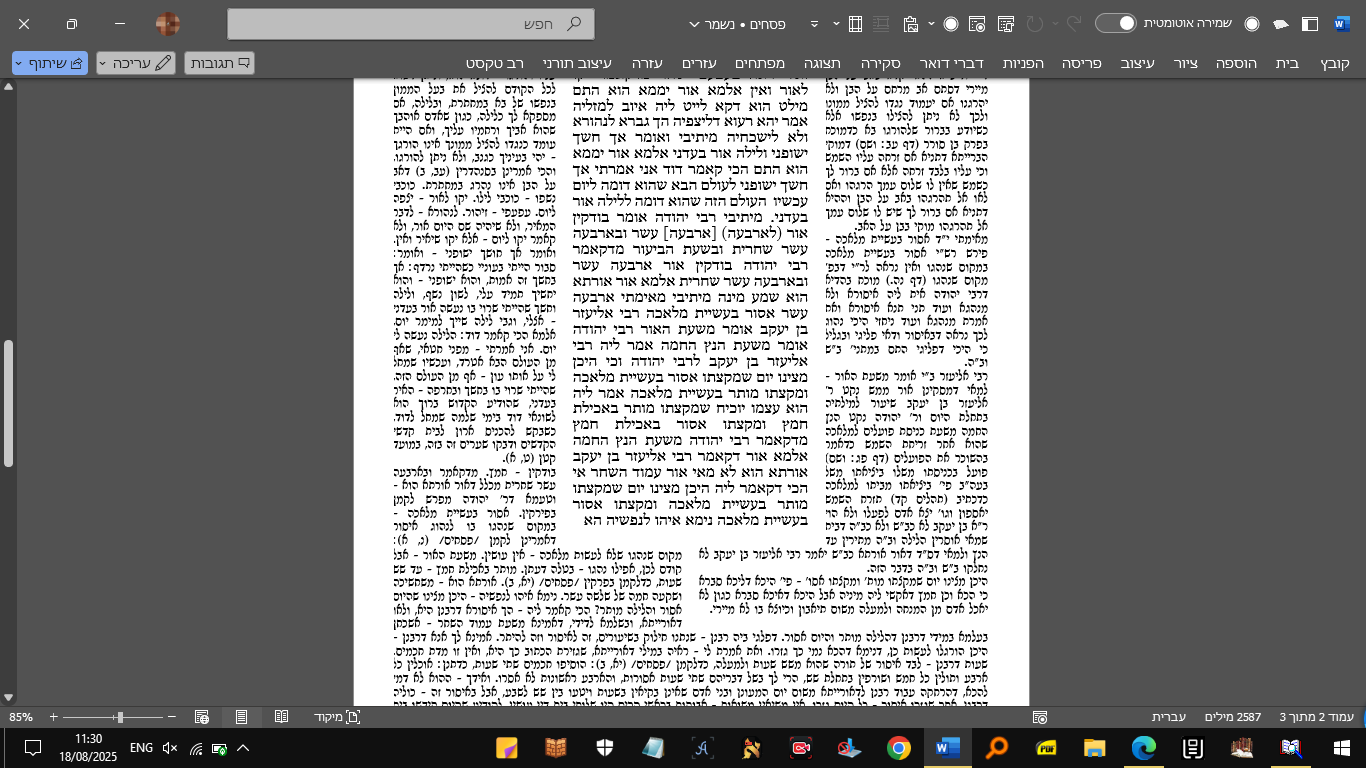The height and width of the screenshot is (768, 1366).
Task: Open Windows Start menu
Action: pyautogui.click(x=1341, y=747)
